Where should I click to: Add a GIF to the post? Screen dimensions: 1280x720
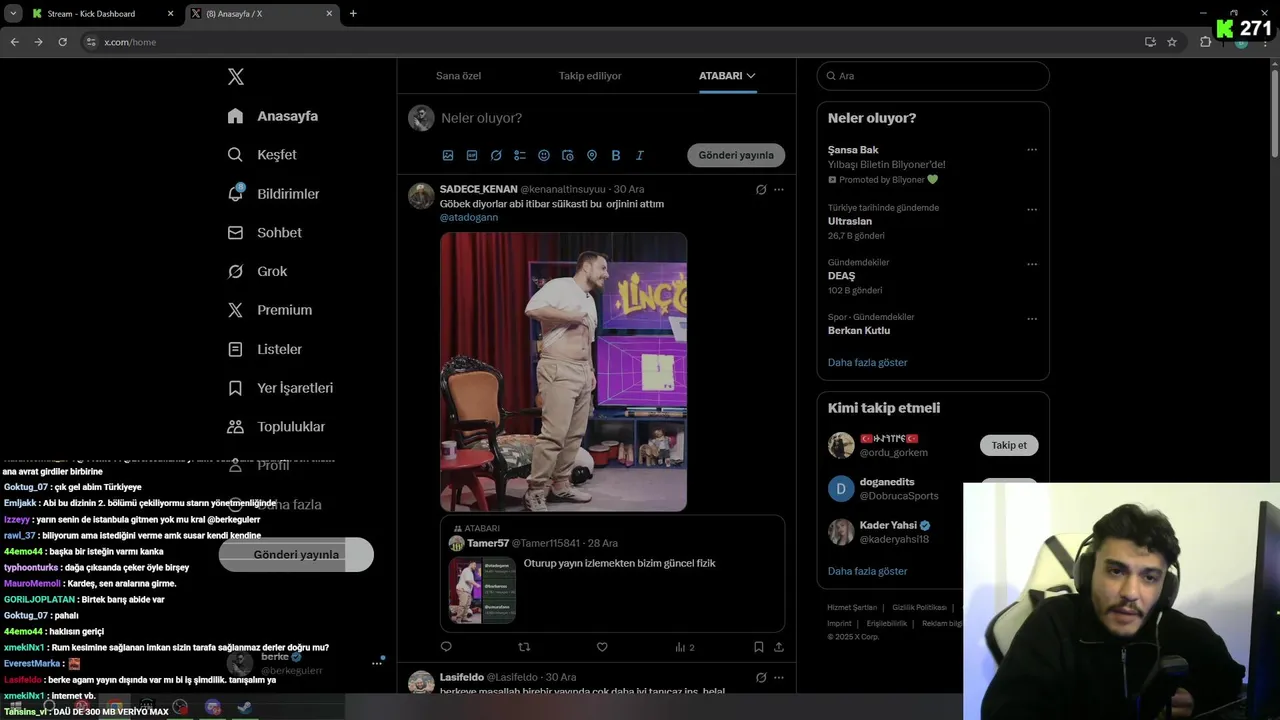[x=472, y=155]
